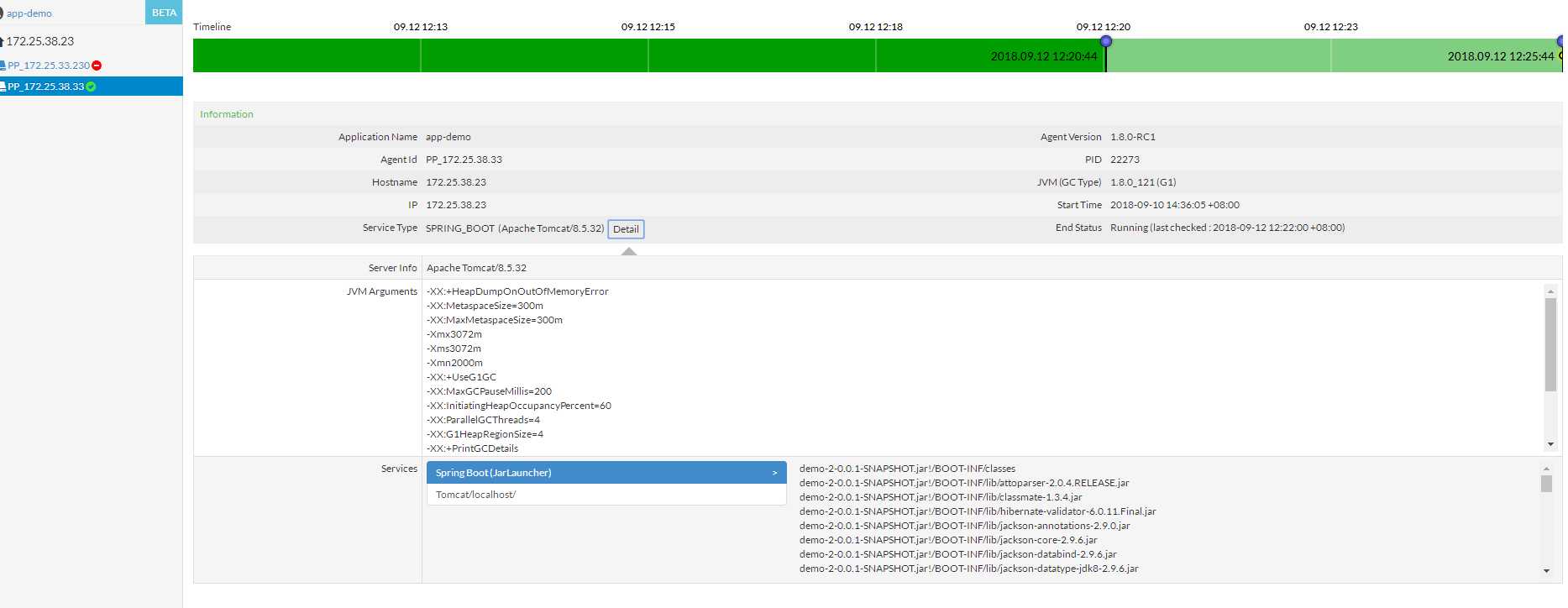Screen dimensions: 1568x608
Task: Click the down arrow of the Services library scrollbar
Action: [1546, 571]
